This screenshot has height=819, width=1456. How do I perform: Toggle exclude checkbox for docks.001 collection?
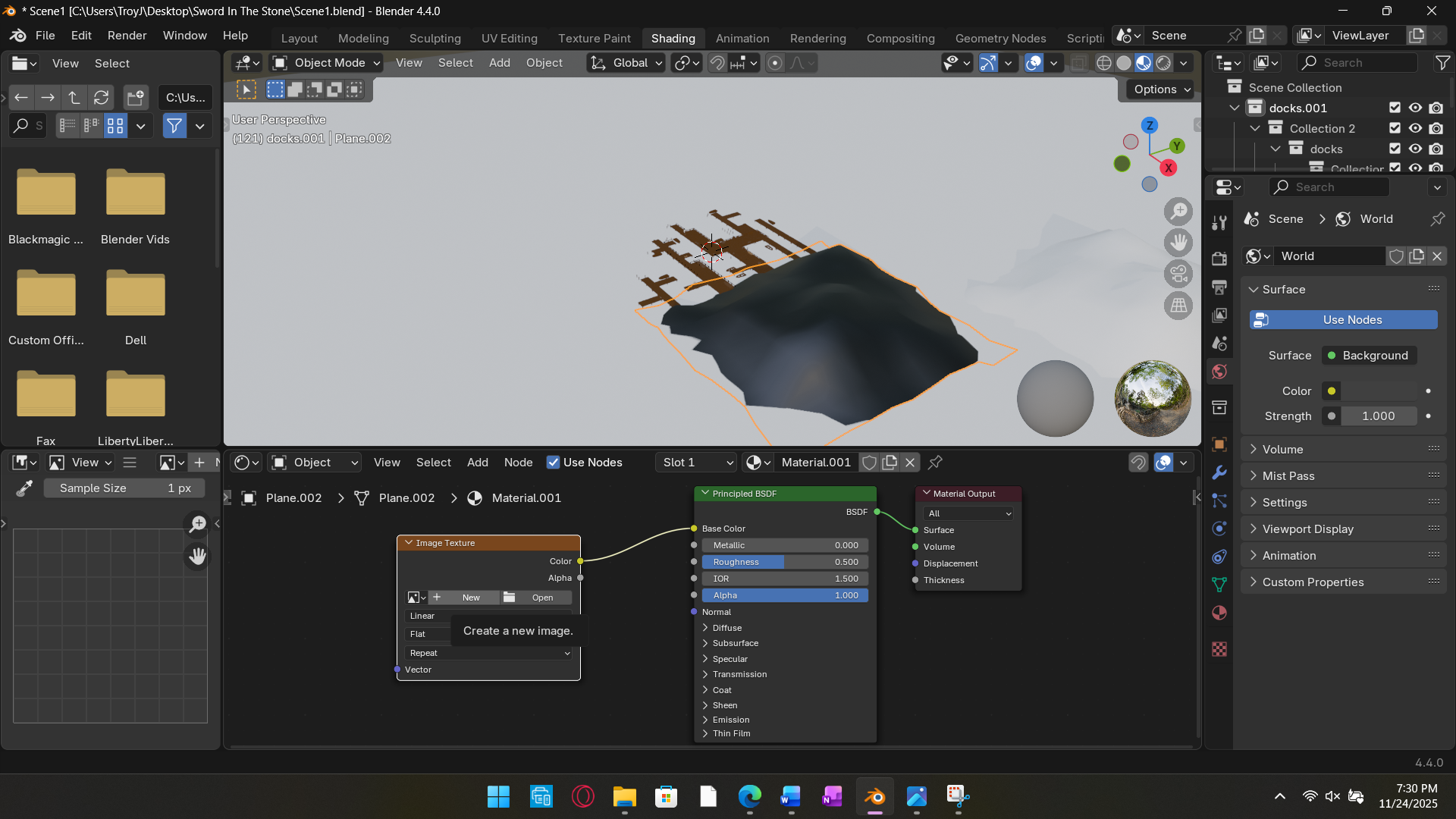[x=1395, y=108]
